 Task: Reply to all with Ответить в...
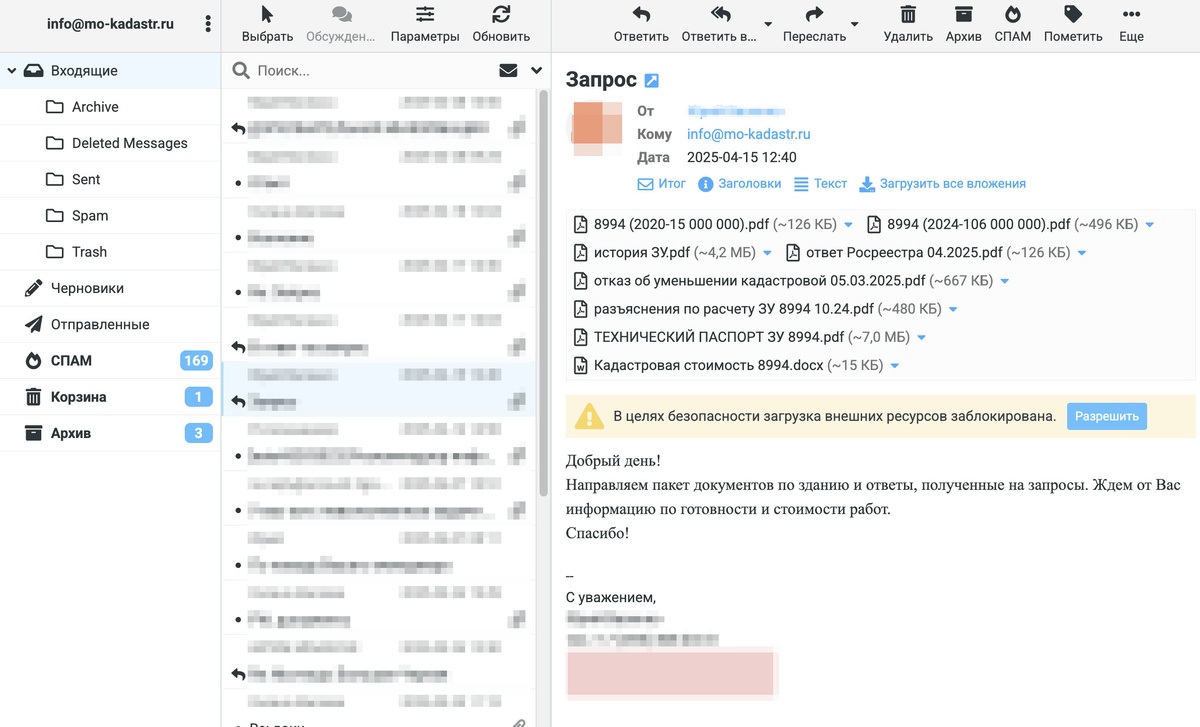[x=719, y=25]
